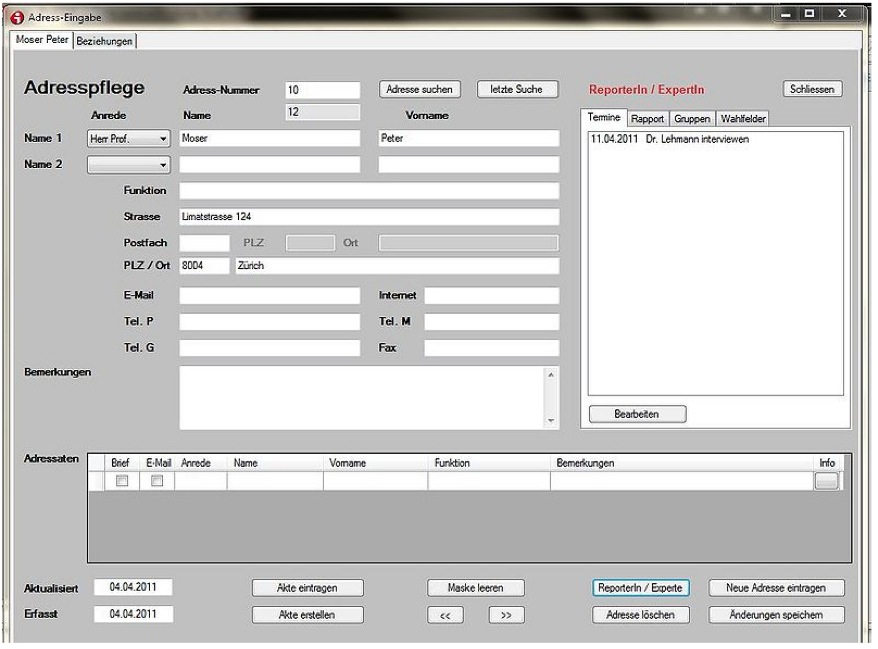Image resolution: width=878 pixels, height=649 pixels.
Task: Switch to the Beziehungen tab
Action: pyautogui.click(x=105, y=40)
